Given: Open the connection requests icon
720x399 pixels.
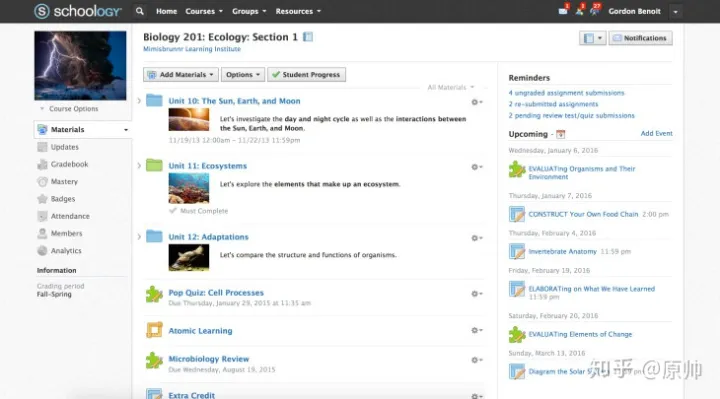Looking at the screenshot, I should click(579, 11).
